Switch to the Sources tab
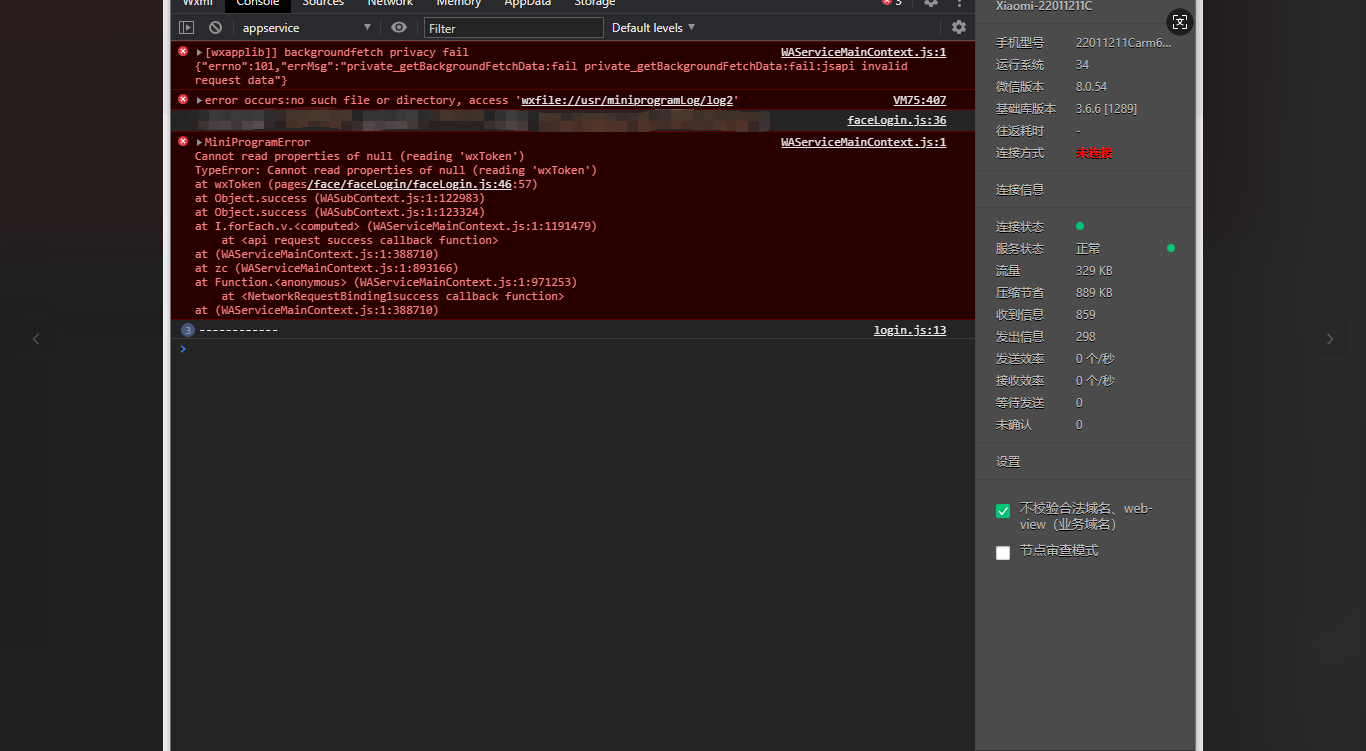 tap(323, 3)
